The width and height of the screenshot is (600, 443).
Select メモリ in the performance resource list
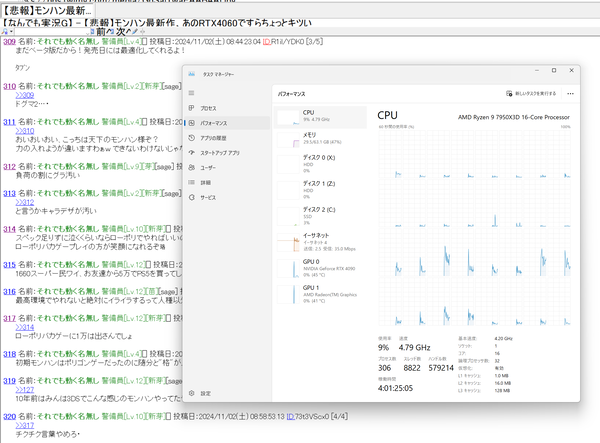point(321,139)
